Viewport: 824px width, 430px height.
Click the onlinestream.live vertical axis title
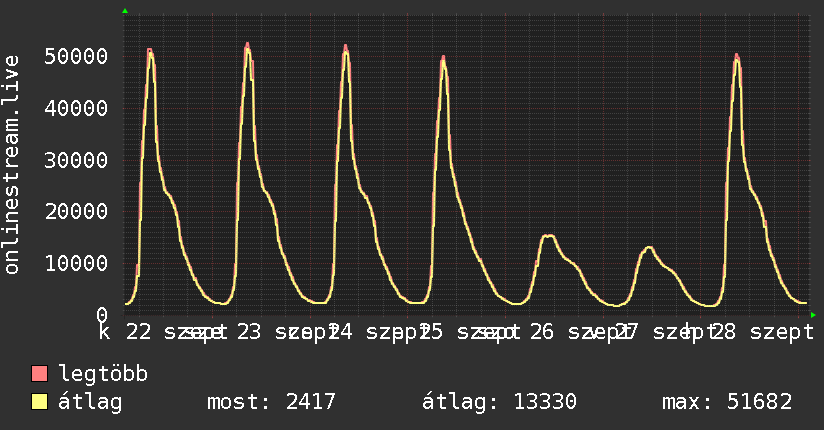(11, 165)
